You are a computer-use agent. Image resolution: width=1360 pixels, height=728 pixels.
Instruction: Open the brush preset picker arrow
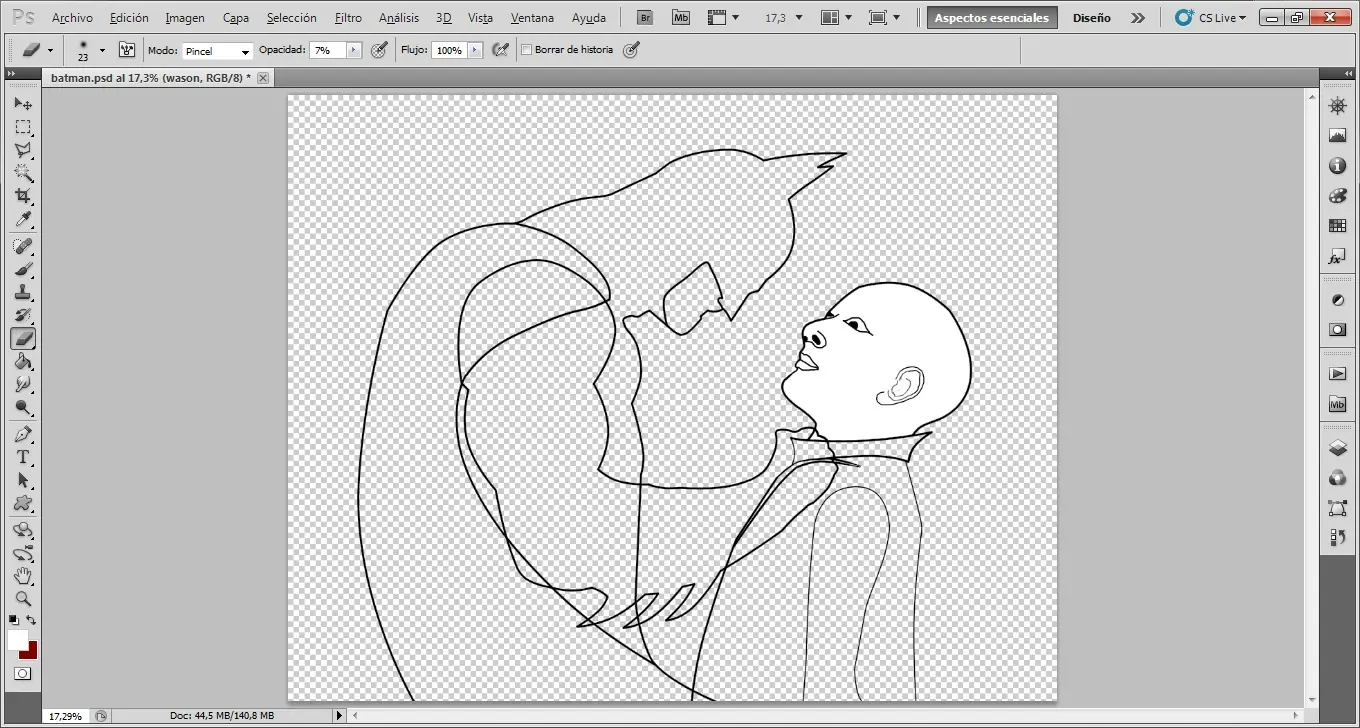(x=102, y=50)
